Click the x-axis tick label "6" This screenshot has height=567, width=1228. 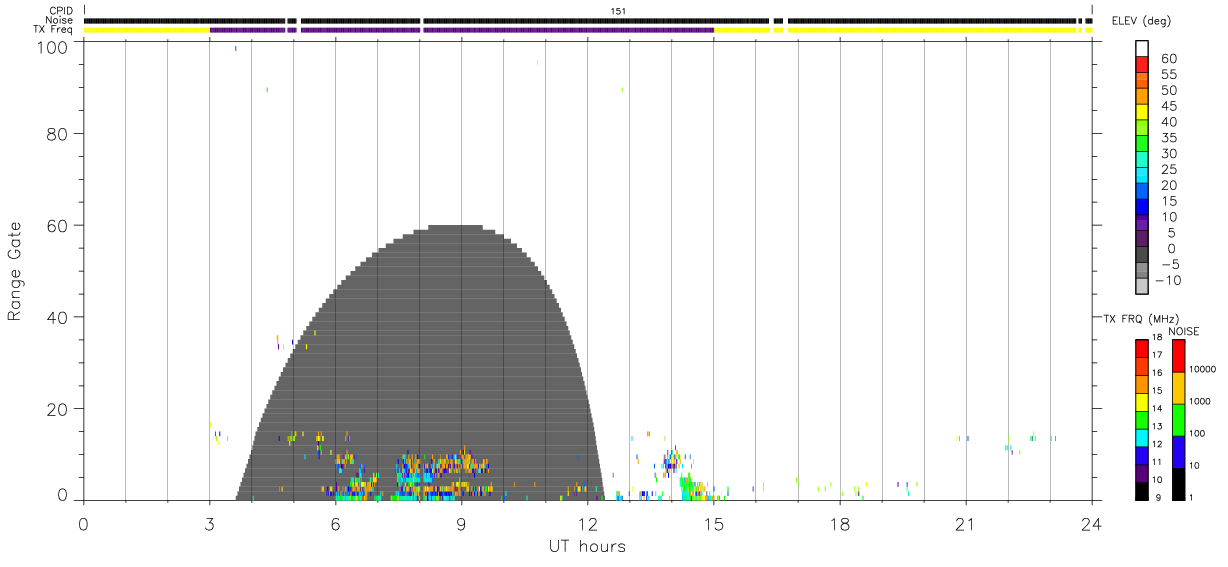335,524
